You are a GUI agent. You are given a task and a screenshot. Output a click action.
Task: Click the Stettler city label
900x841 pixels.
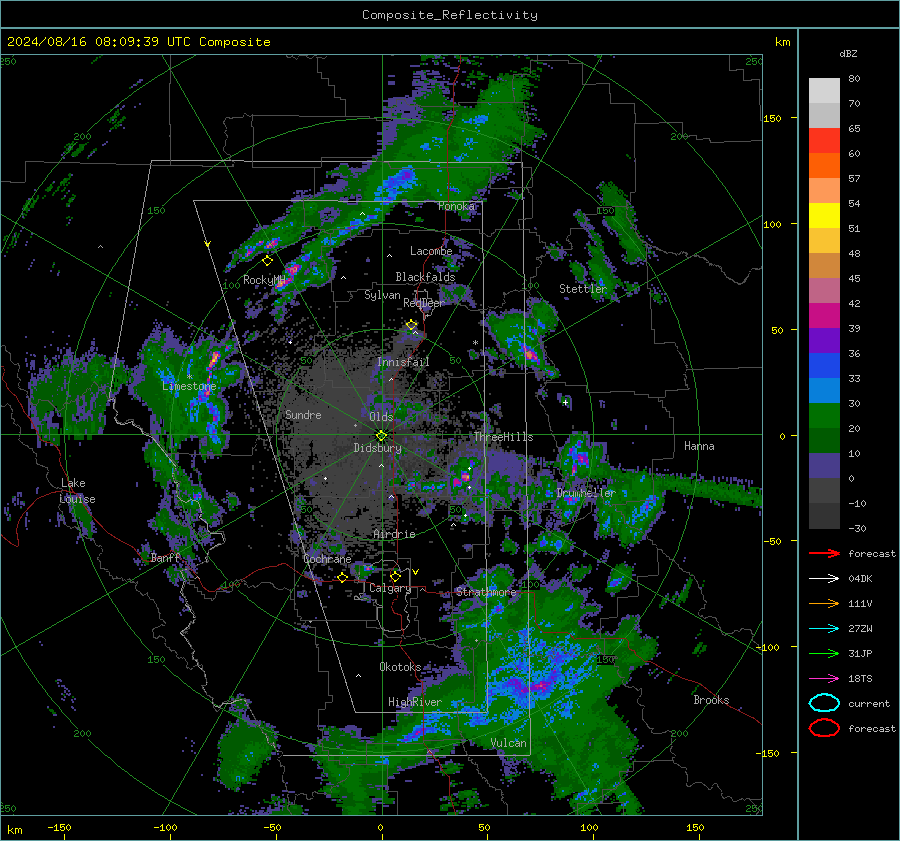(583, 289)
